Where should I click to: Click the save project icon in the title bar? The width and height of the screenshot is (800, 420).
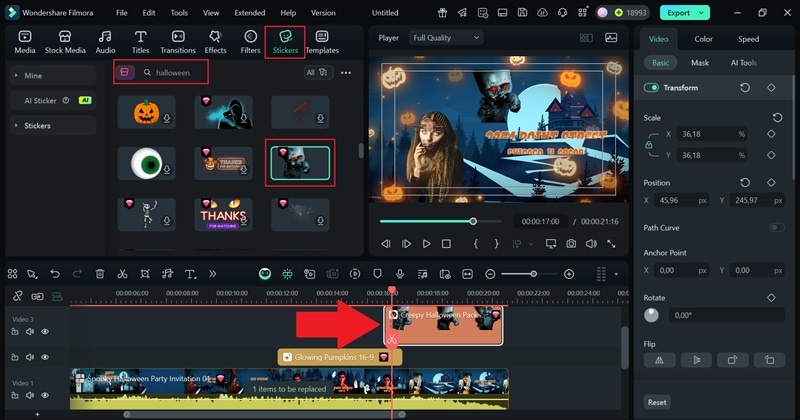coord(522,12)
